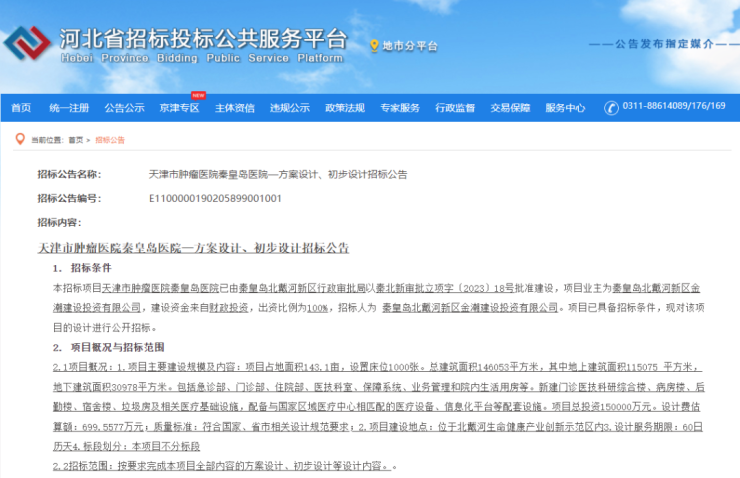This screenshot has height=478, width=740.
Task: Click 公告发布指定媒介 header text
Action: (x=664, y=44)
